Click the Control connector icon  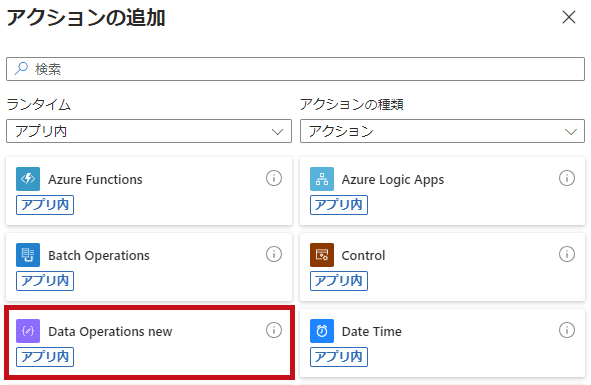[322, 255]
